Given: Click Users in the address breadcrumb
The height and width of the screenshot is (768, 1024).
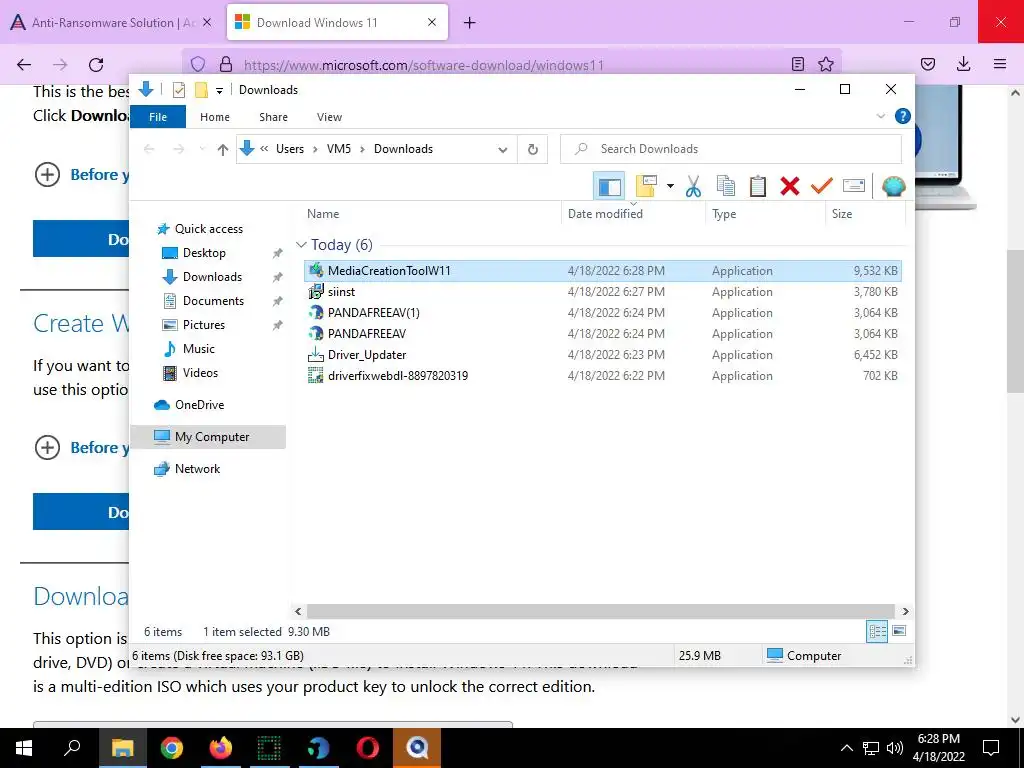Looking at the screenshot, I should [290, 149].
